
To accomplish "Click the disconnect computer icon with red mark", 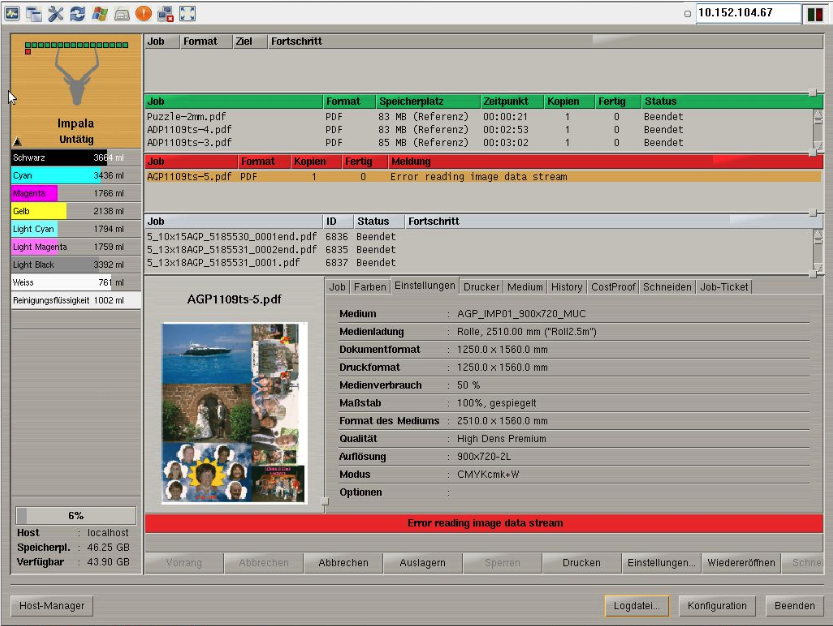I will tap(165, 12).
